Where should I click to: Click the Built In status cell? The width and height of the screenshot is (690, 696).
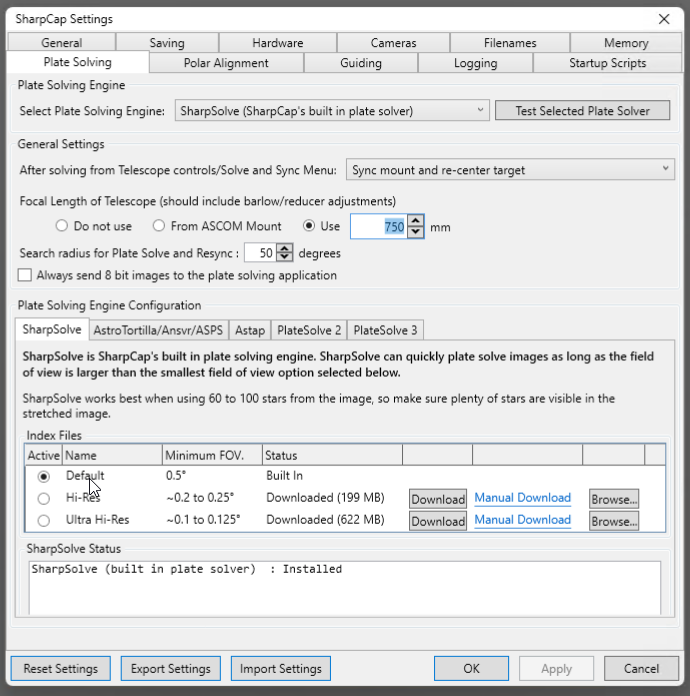tap(284, 475)
